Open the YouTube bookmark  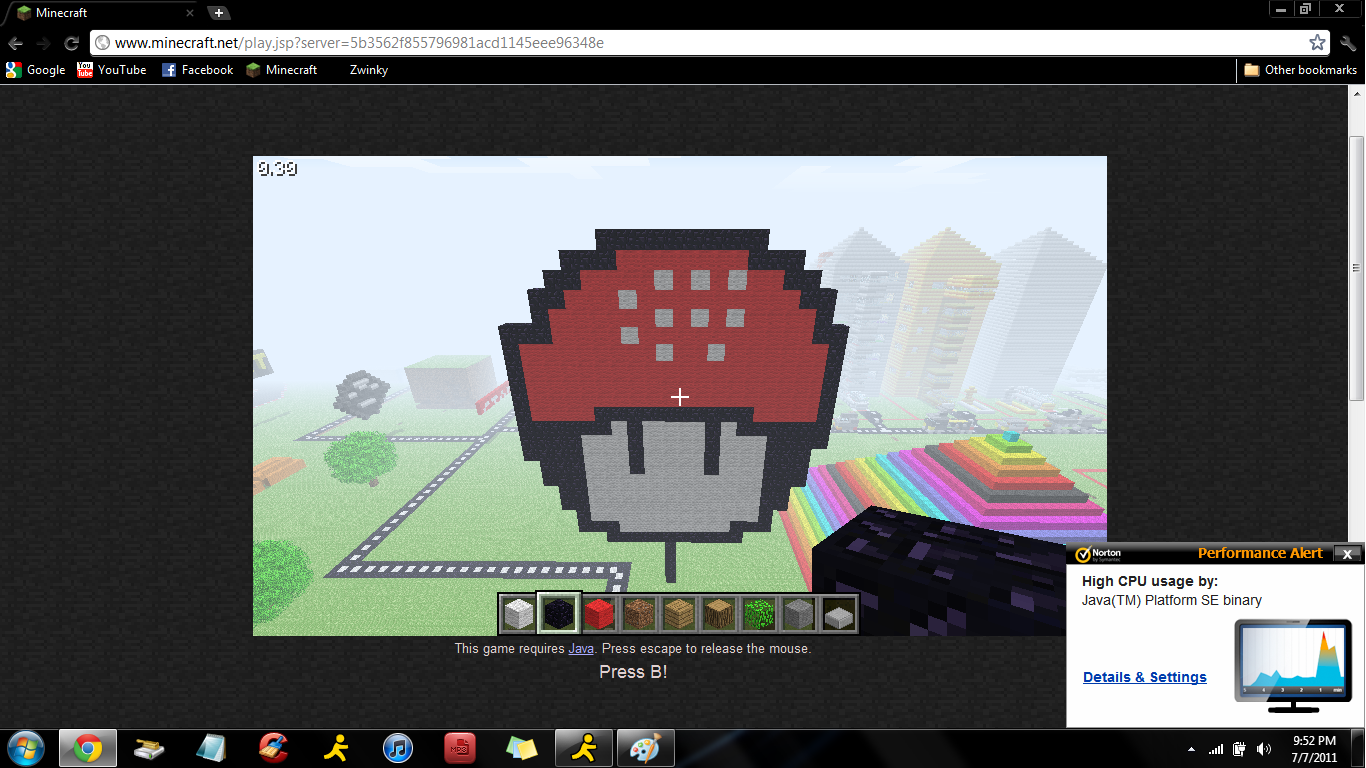[x=112, y=70]
